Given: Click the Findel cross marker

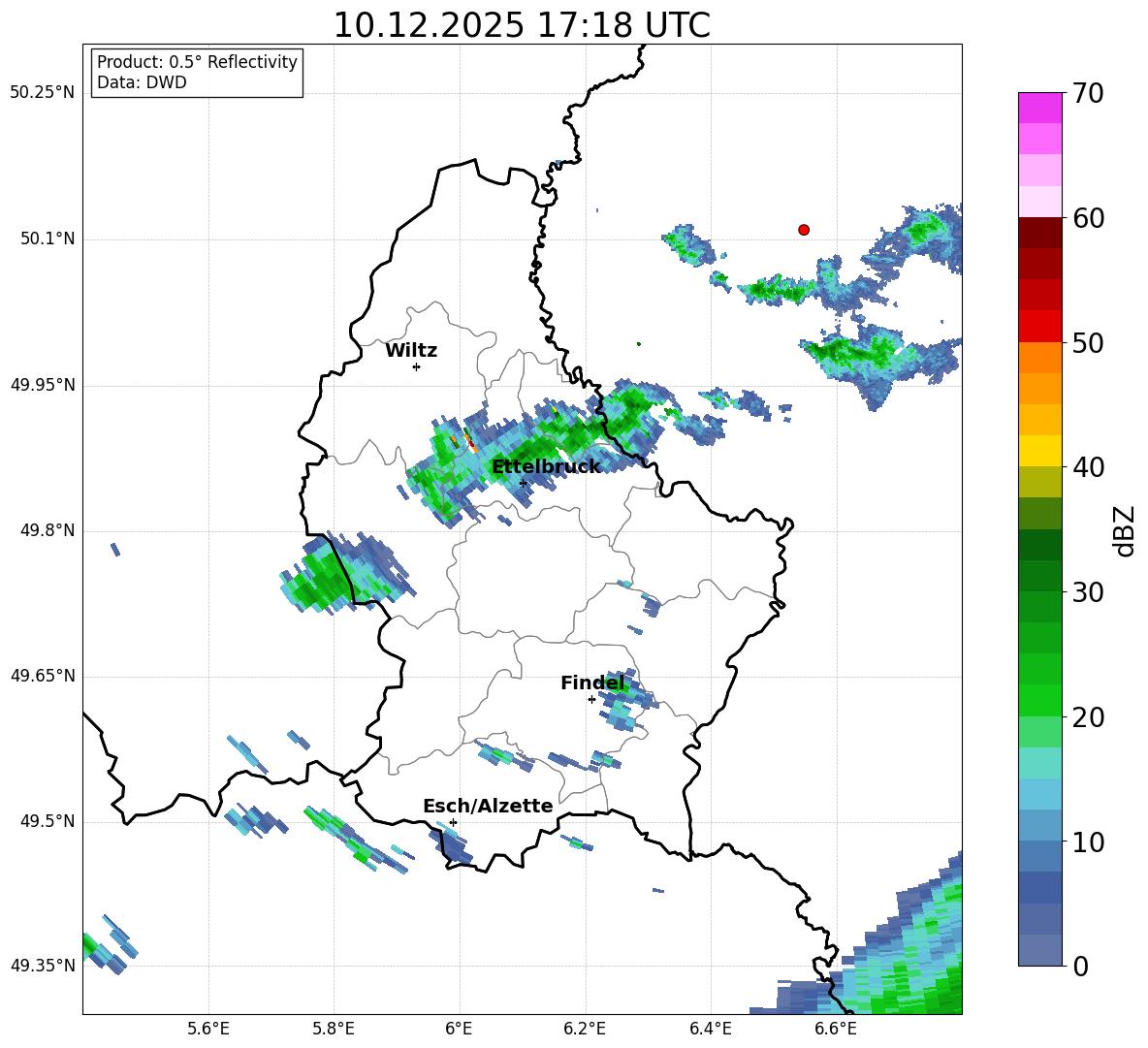Looking at the screenshot, I should [591, 700].
